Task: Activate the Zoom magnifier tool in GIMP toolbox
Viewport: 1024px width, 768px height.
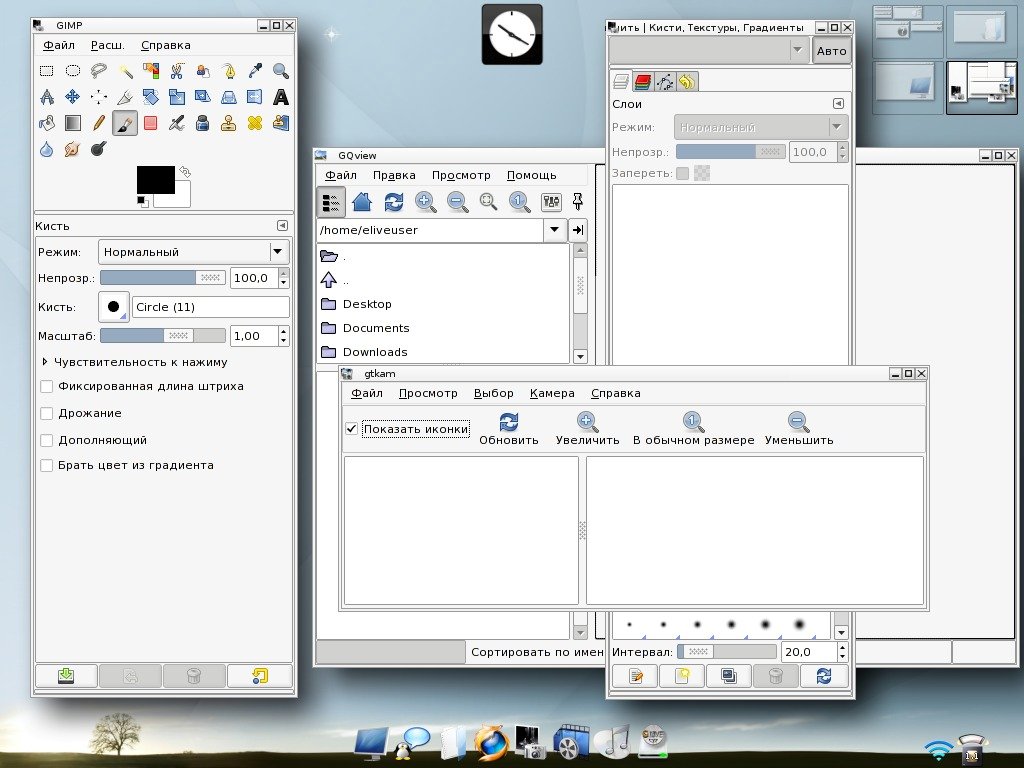Action: click(x=281, y=71)
